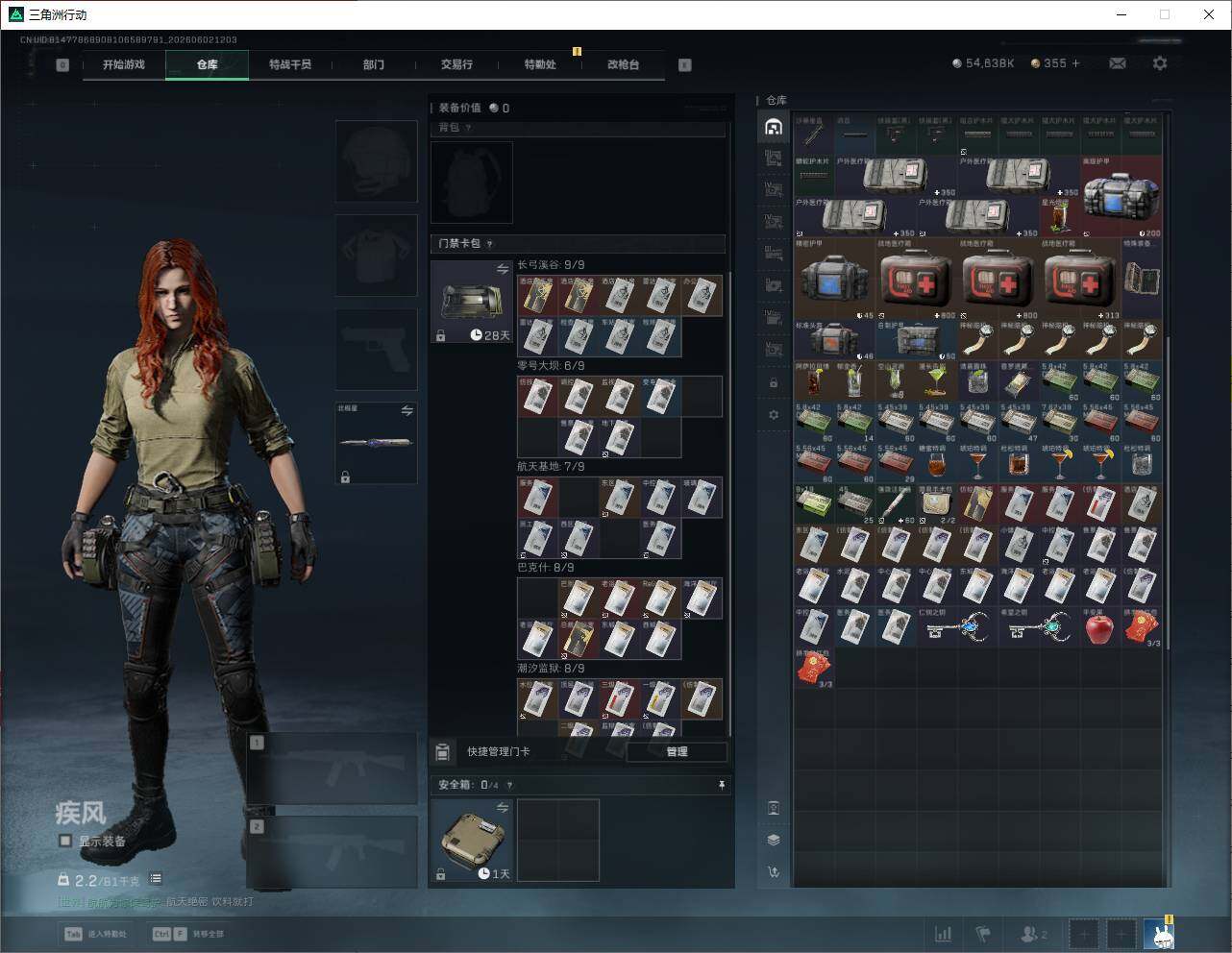Open the mail envelope icon

click(x=1118, y=63)
